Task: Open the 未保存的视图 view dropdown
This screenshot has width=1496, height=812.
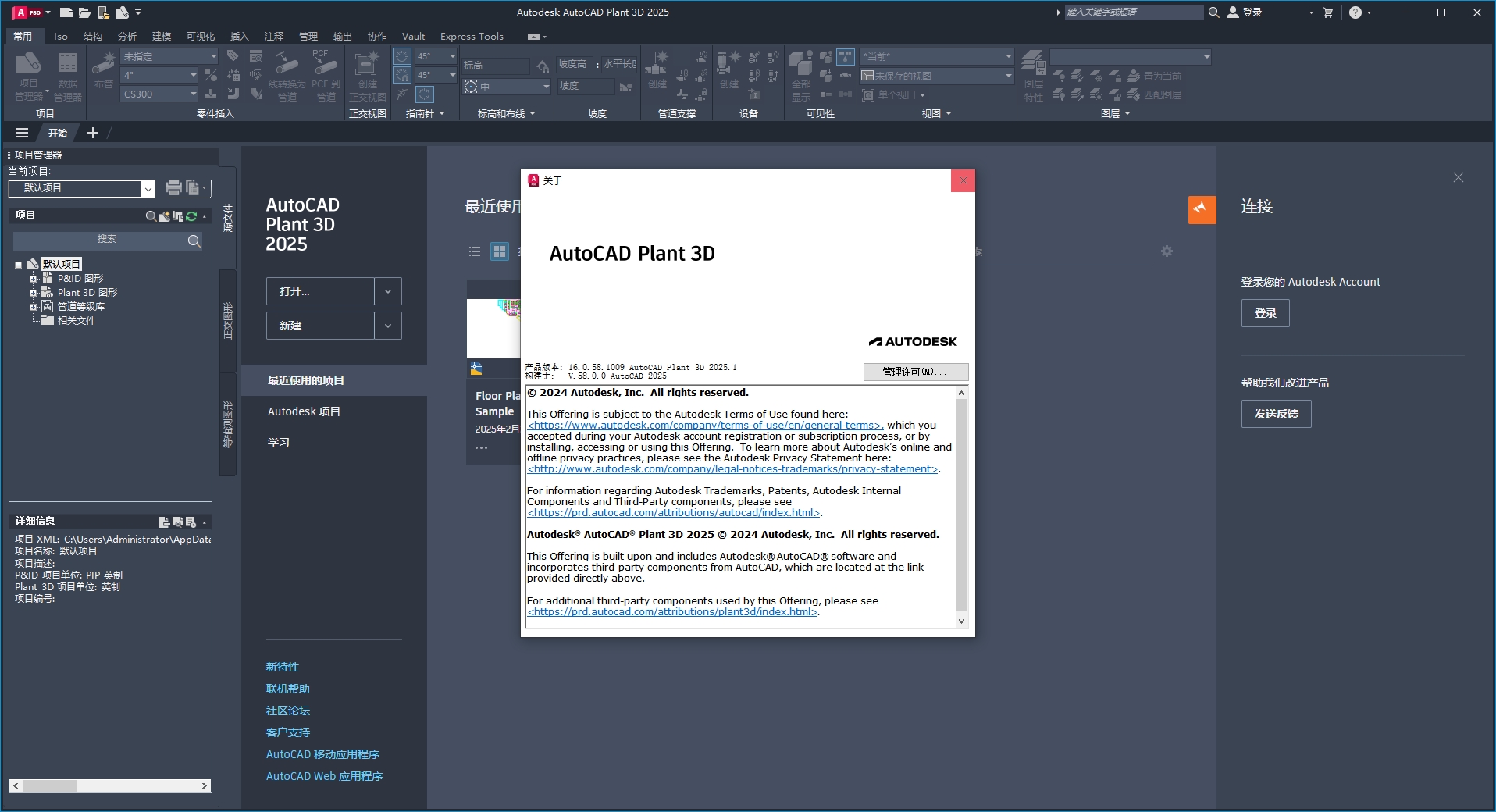Action: tap(935, 75)
